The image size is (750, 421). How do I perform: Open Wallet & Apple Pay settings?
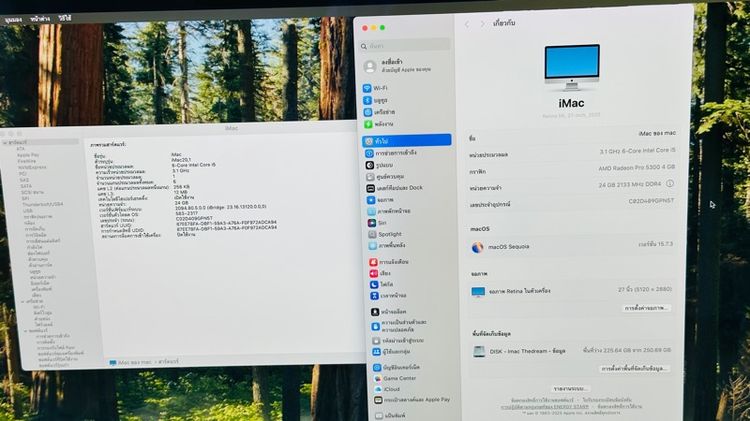click(411, 400)
